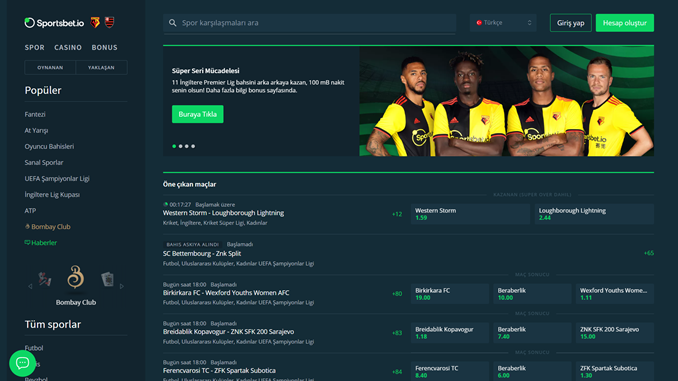Expand +65 markets for SC Bettembourg match
Viewport: 678px width, 381px height.
click(x=649, y=253)
